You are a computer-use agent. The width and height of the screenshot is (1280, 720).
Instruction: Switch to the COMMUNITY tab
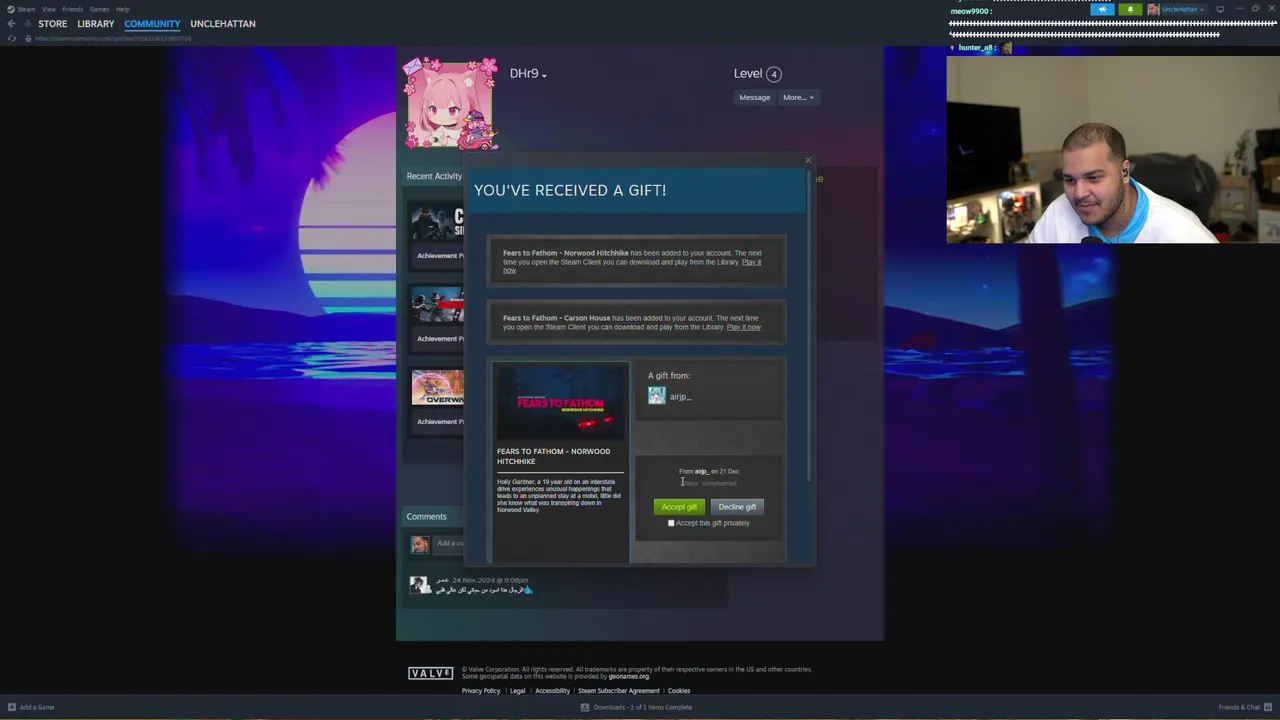point(152,24)
